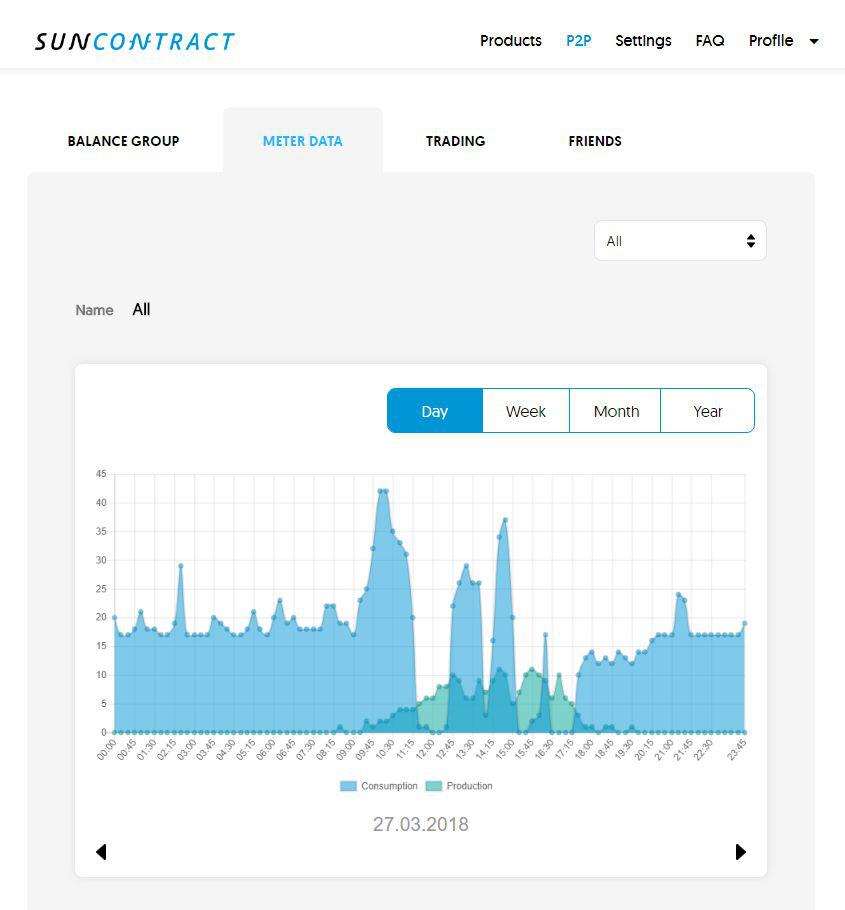Open Settings in the top menu
Screen dimensions: 845x910
(x=643, y=41)
